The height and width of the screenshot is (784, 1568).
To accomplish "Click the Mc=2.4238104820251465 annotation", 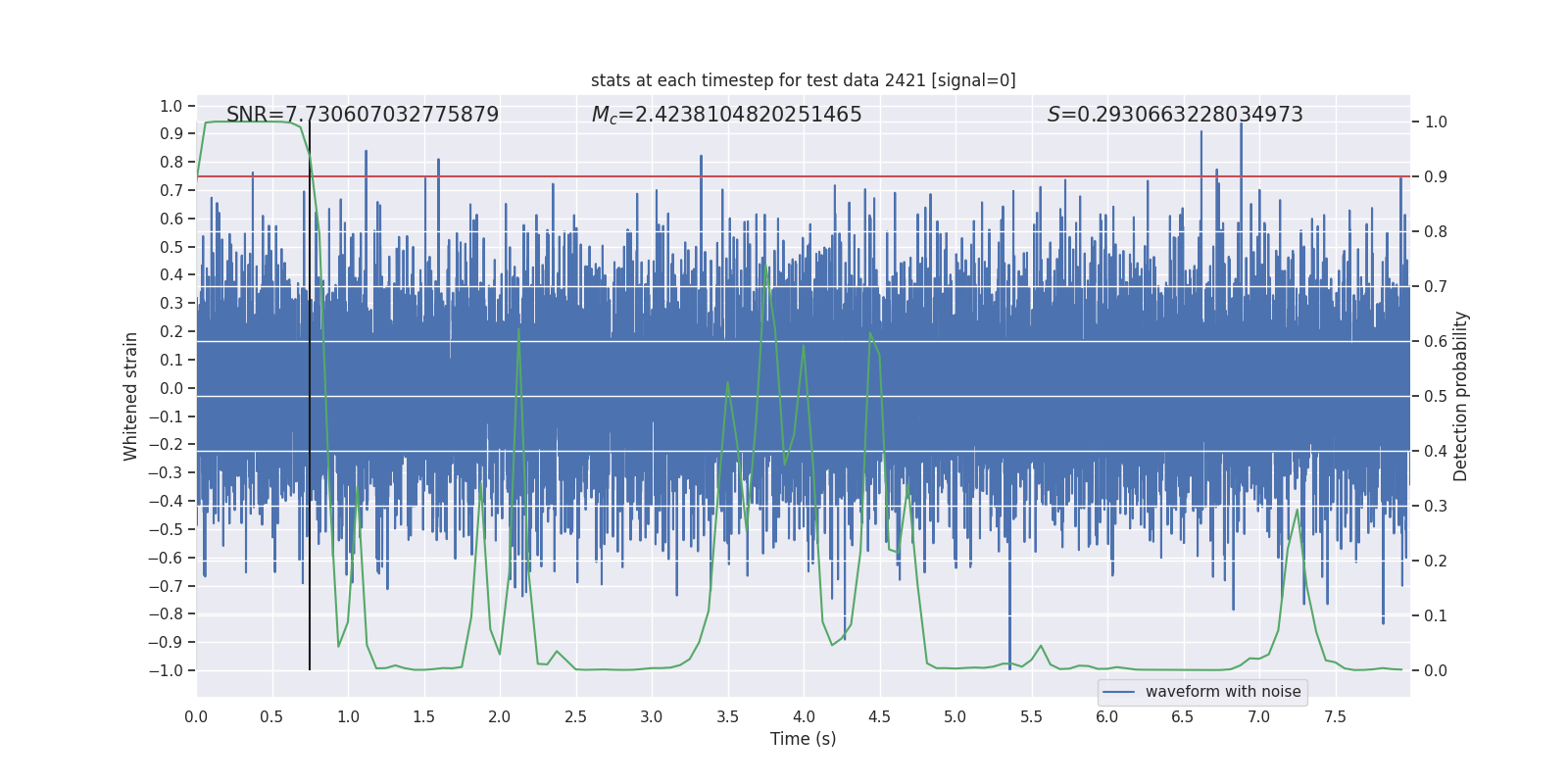I will click(727, 115).
